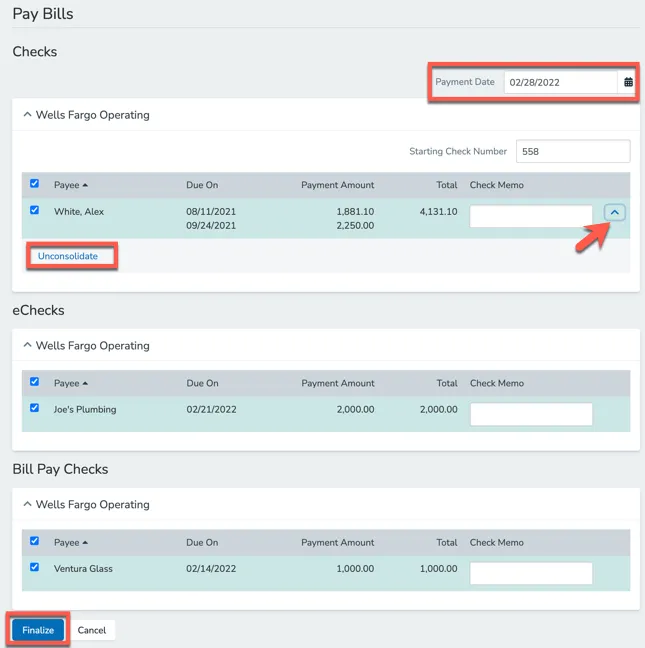Edit Check Memo for Ventura Glass
Screen dimensions: 645x648
531,573
